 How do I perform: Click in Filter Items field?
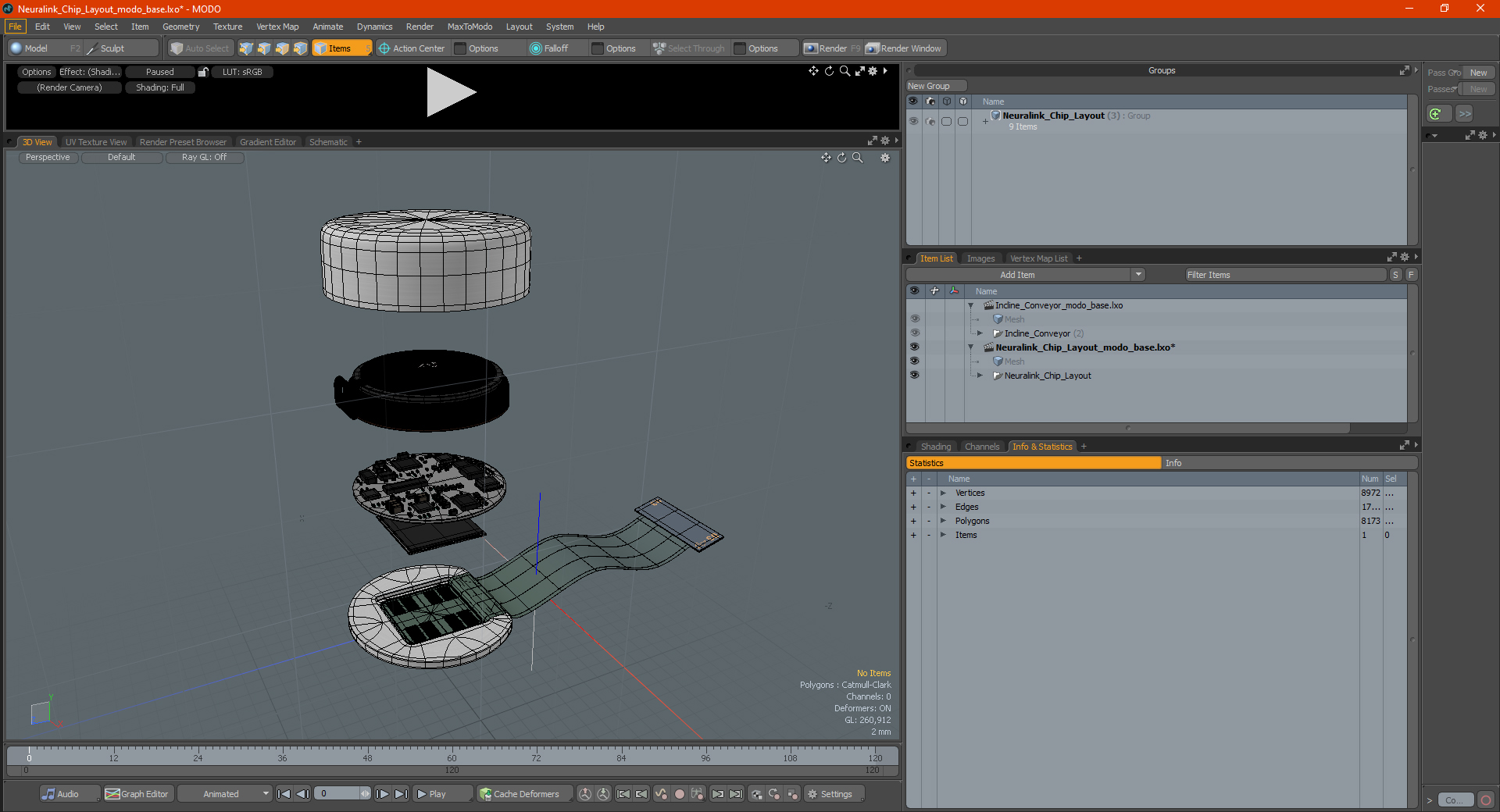1285,275
